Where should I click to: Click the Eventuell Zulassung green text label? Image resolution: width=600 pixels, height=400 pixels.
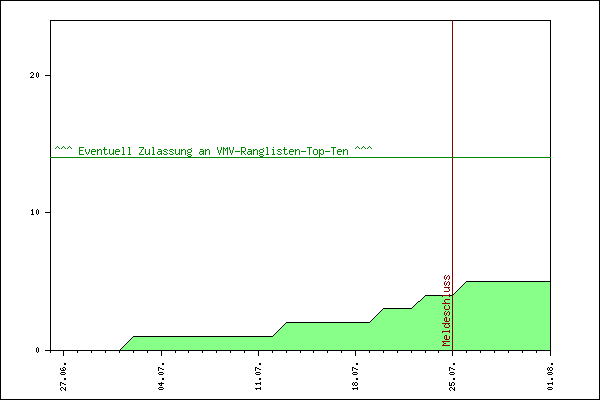[x=214, y=151]
